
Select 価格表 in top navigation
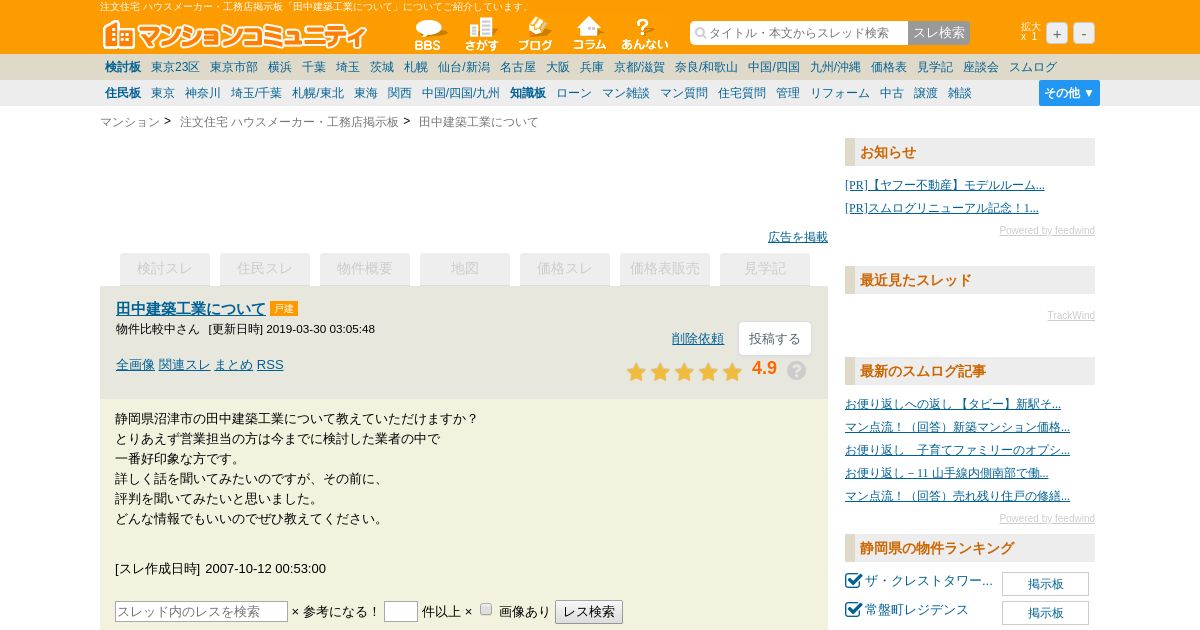click(889, 67)
